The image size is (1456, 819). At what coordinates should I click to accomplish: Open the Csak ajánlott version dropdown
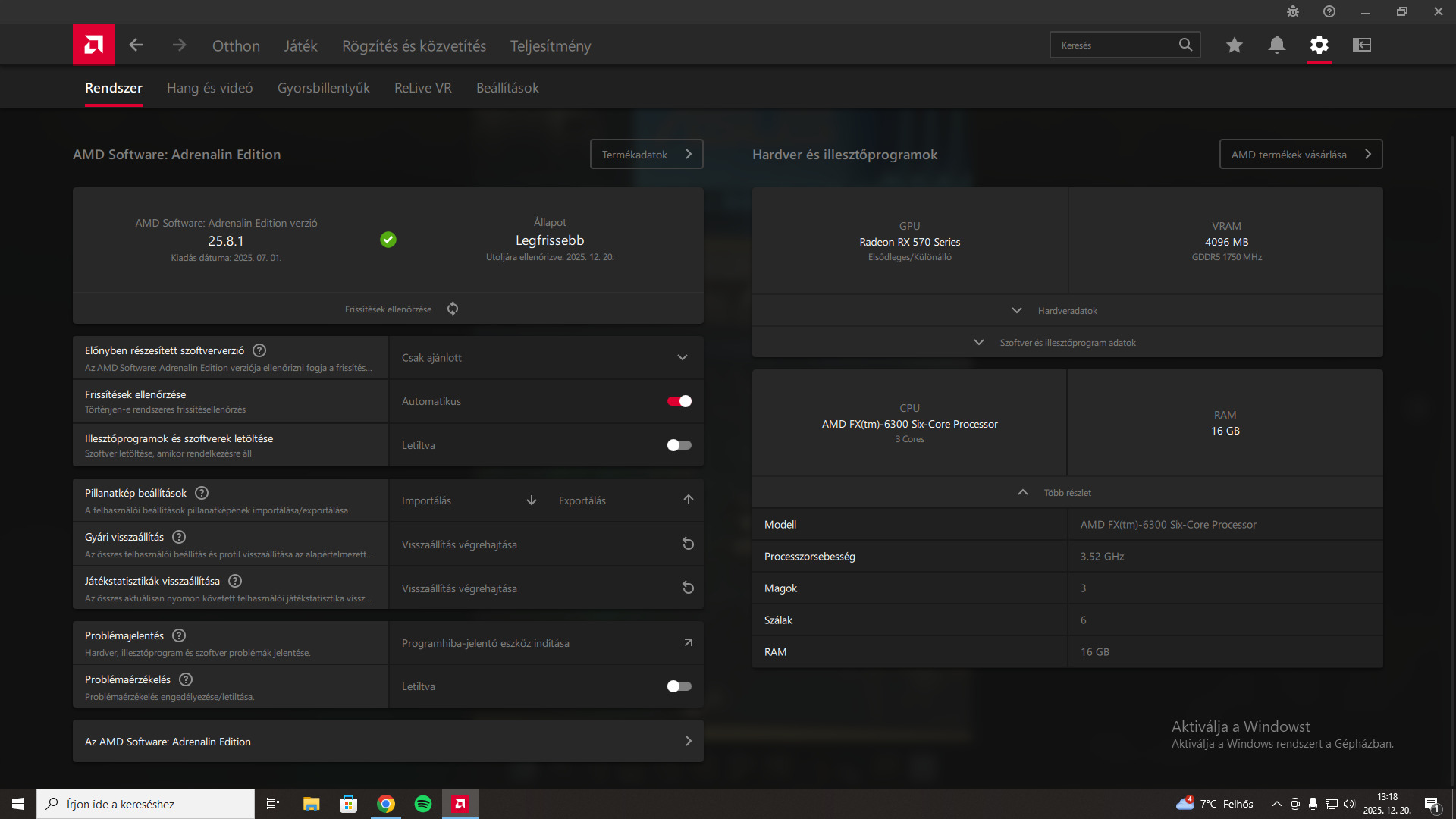(545, 357)
